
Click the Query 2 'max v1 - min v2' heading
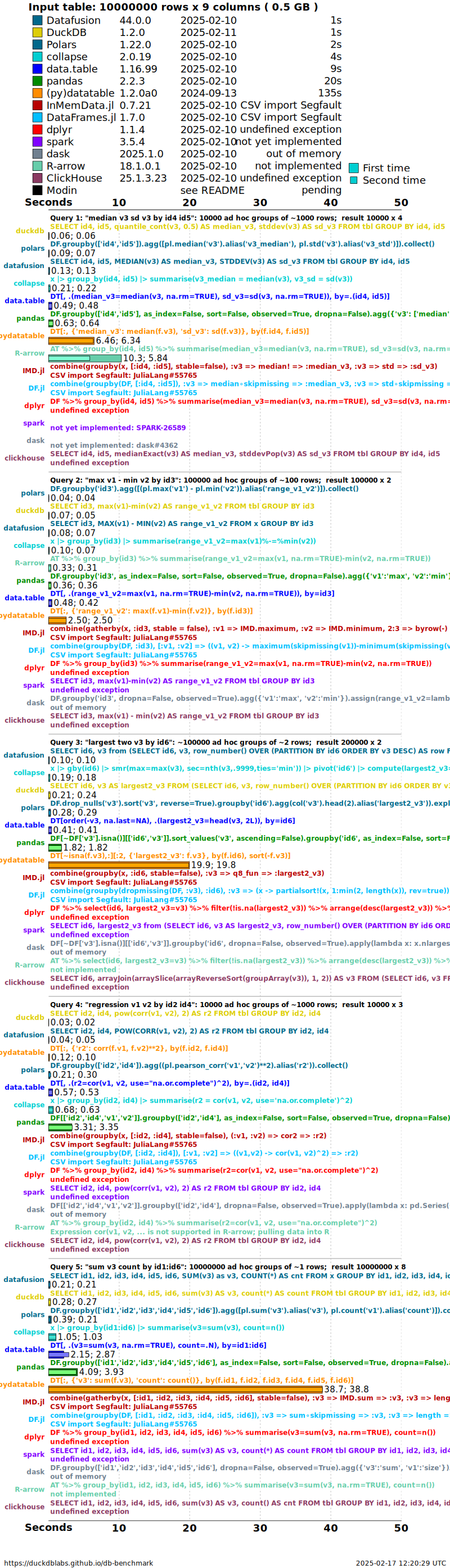coord(220,481)
